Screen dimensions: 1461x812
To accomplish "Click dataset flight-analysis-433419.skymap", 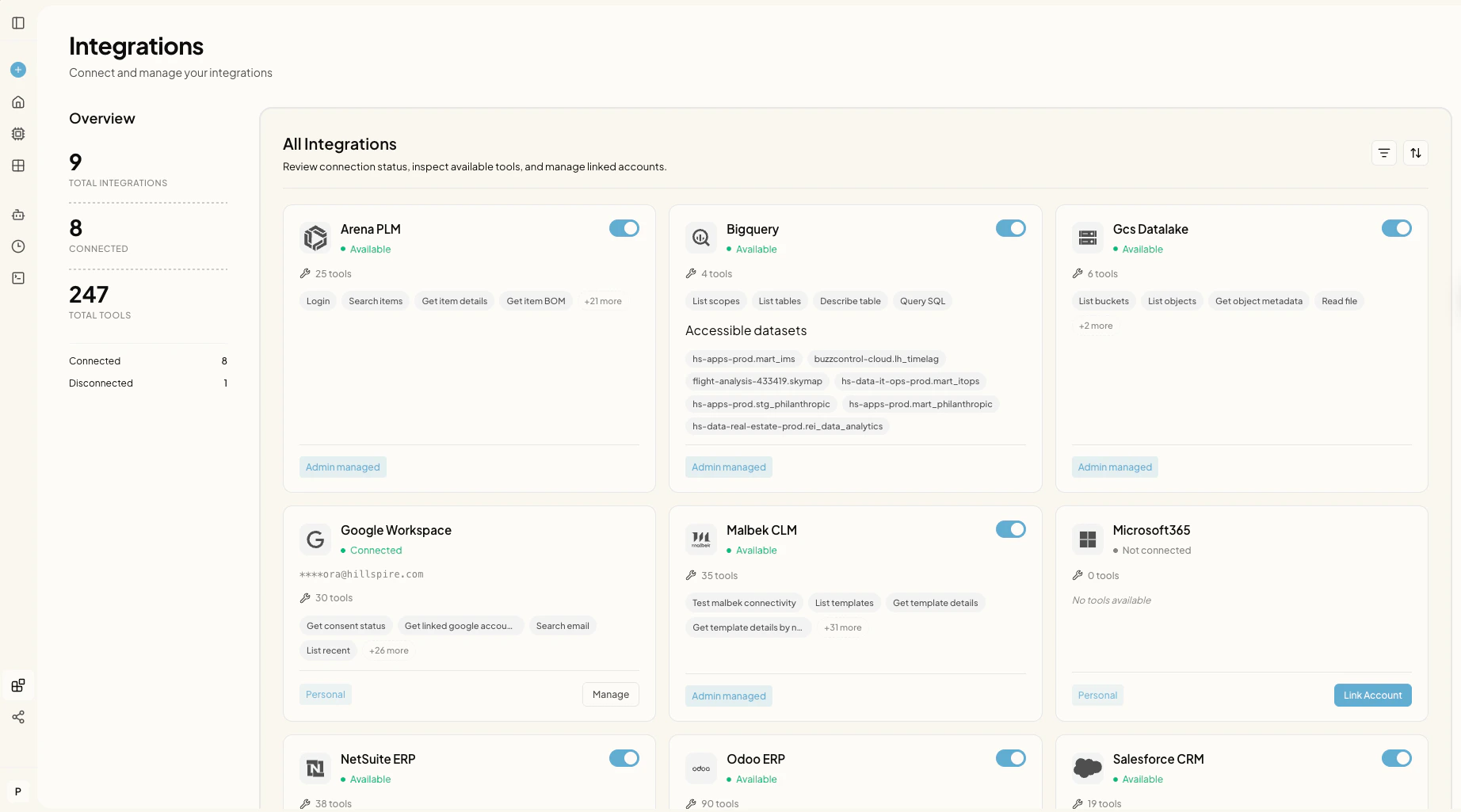I will point(757,381).
